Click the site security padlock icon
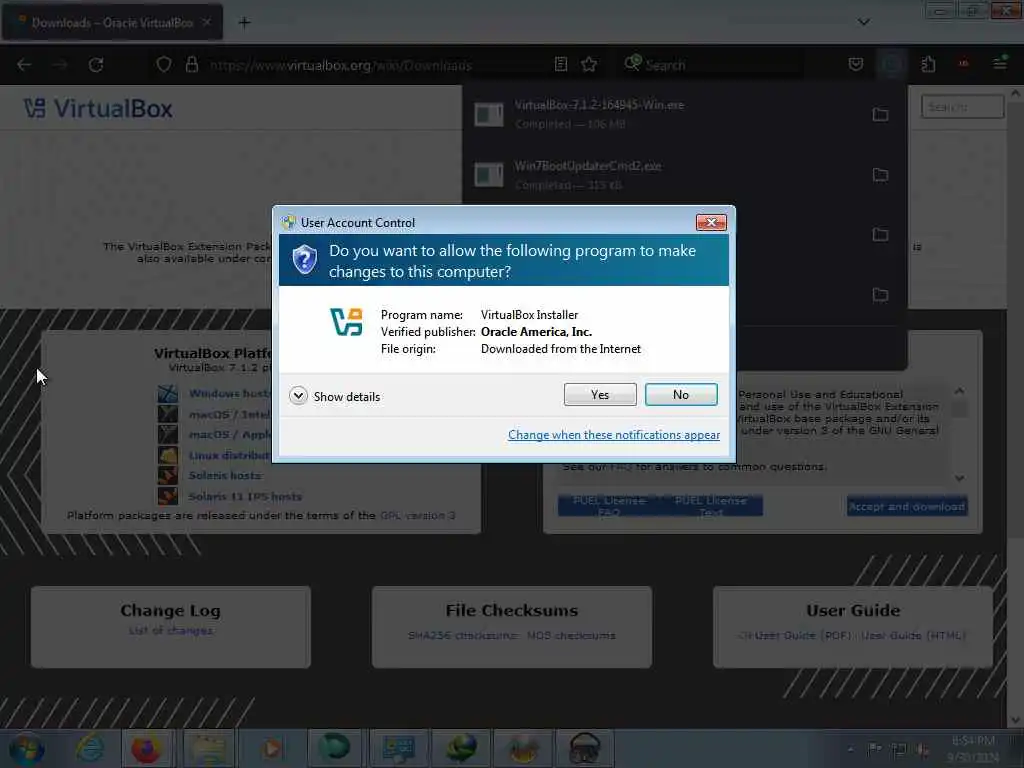1024x768 pixels. pos(191,65)
